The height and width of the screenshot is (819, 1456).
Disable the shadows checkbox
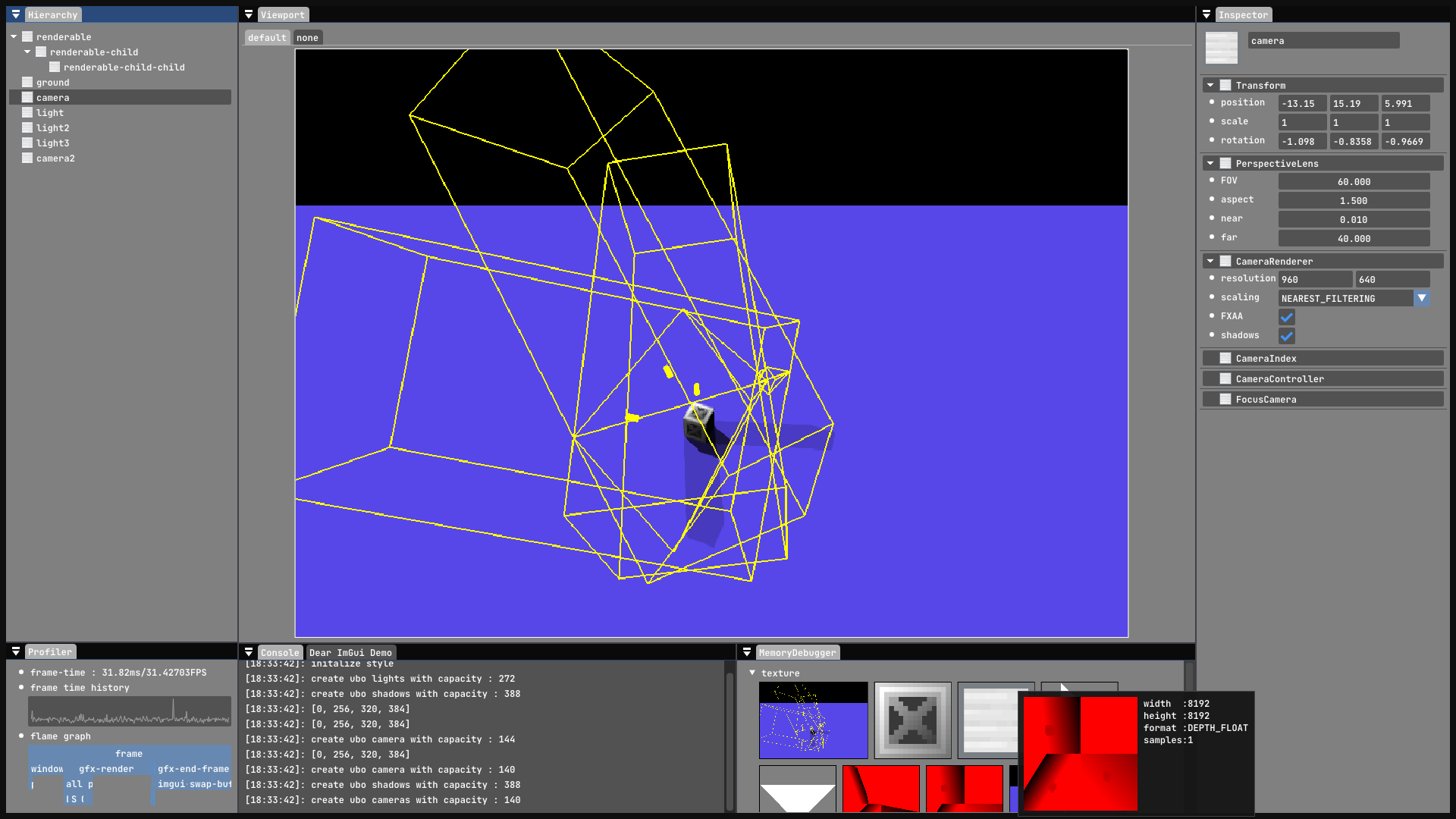coord(1287,336)
